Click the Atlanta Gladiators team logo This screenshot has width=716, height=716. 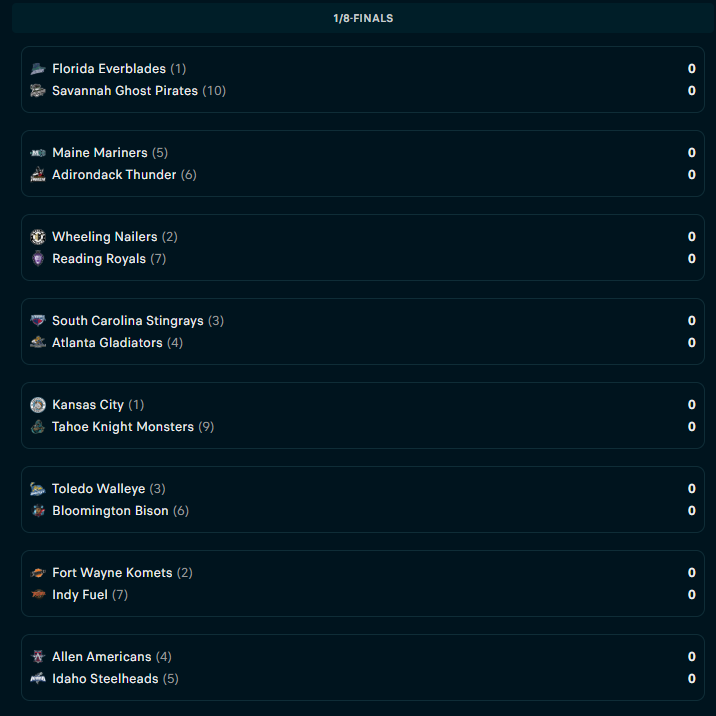click(x=38, y=343)
